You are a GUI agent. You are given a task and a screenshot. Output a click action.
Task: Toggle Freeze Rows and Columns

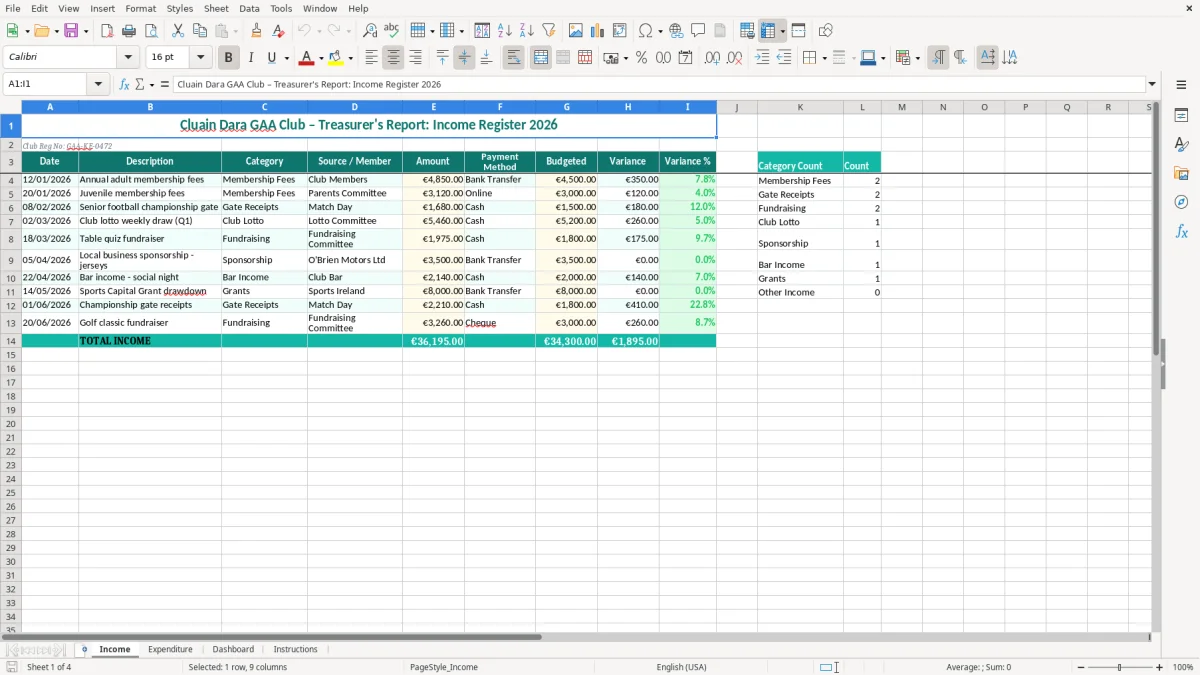tap(768, 31)
